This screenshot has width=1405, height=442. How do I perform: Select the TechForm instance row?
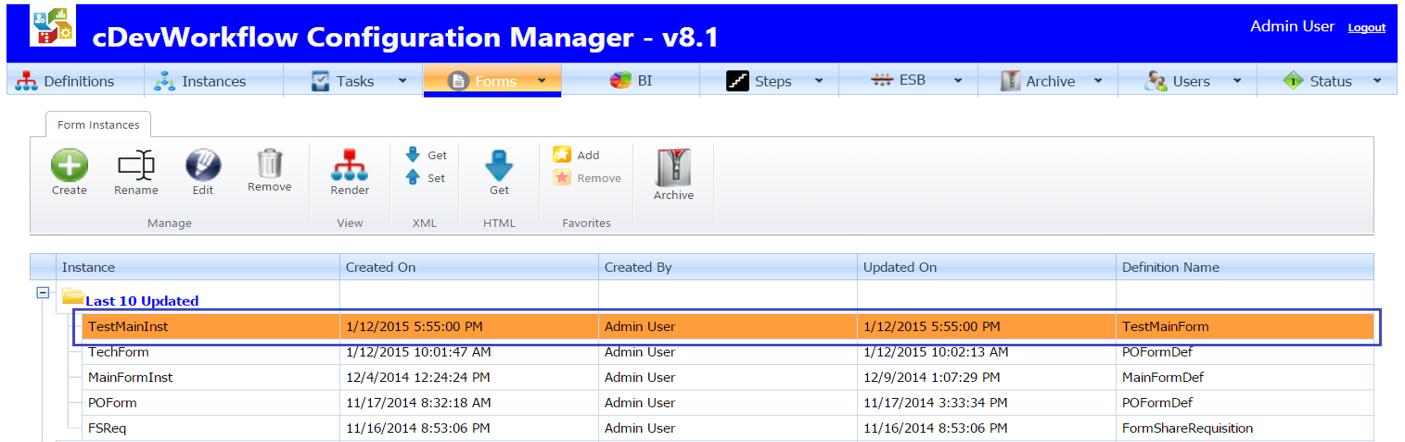[x=119, y=352]
